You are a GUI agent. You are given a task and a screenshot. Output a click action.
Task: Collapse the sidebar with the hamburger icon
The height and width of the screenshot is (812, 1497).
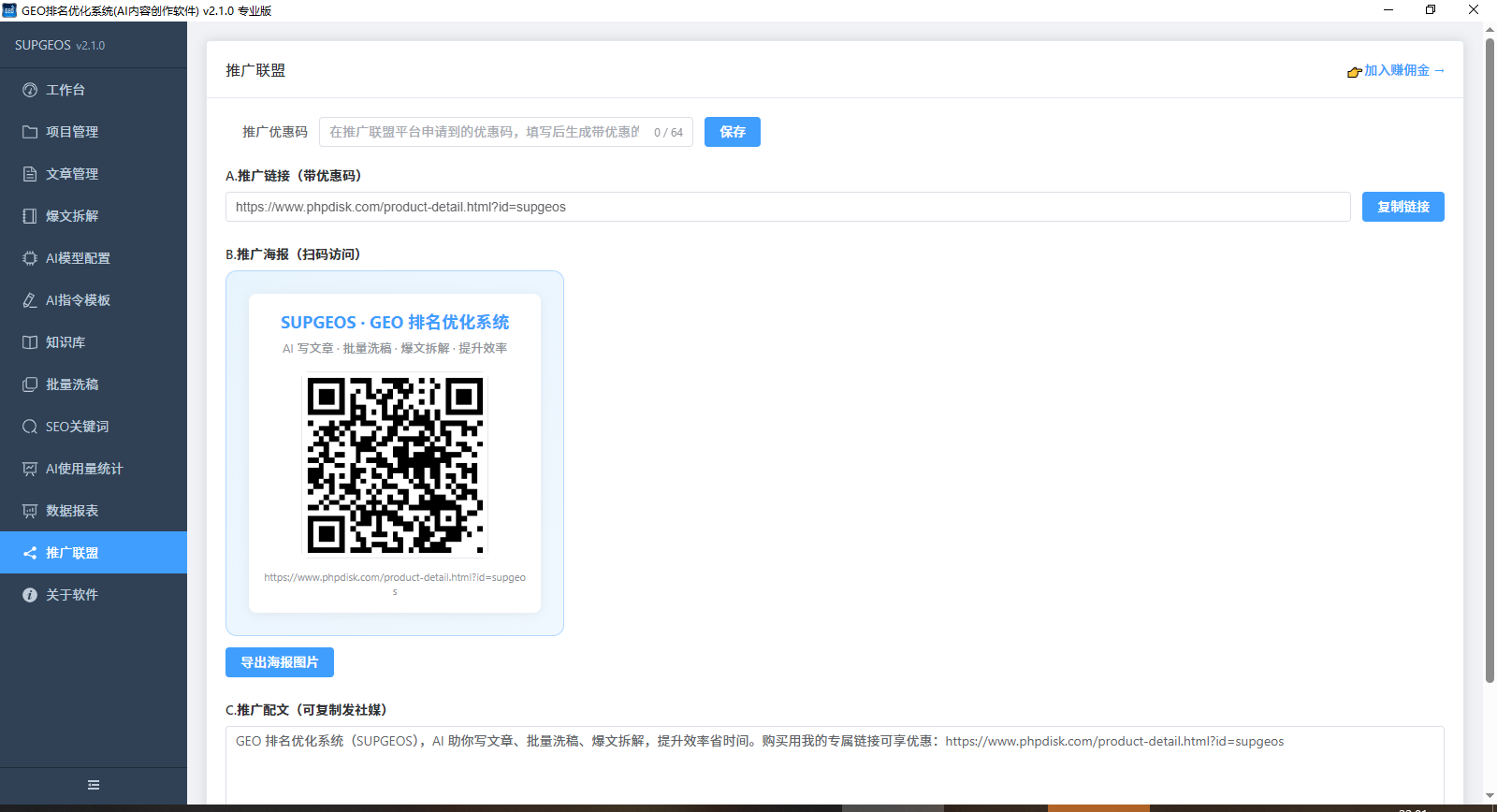(94, 785)
